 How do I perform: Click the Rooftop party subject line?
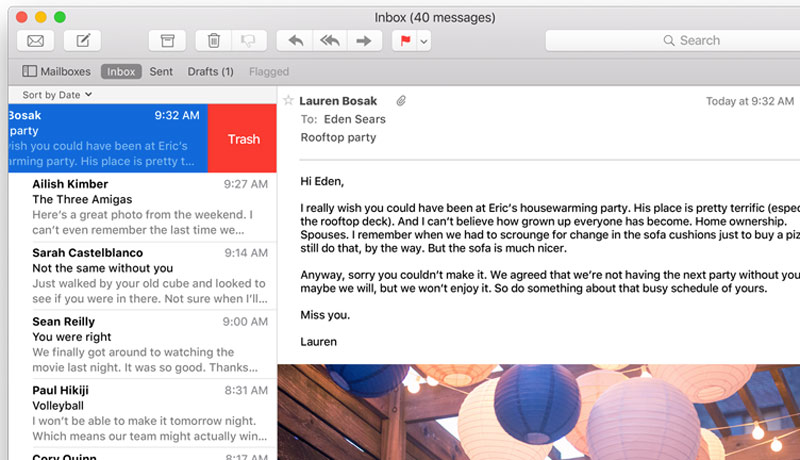tap(338, 138)
